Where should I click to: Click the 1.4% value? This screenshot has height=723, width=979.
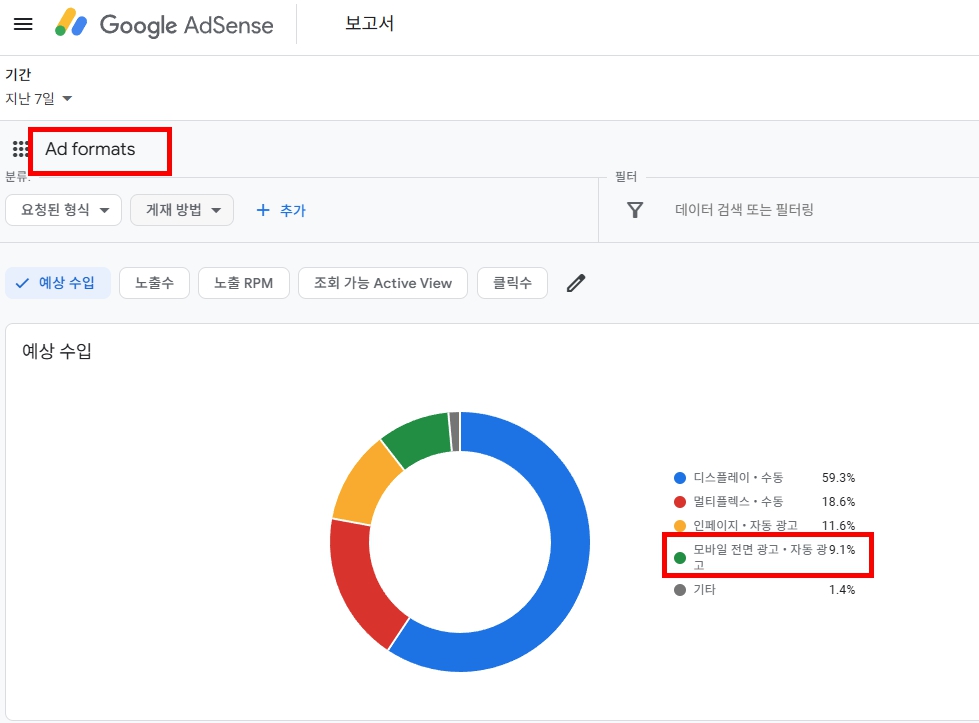pos(842,589)
